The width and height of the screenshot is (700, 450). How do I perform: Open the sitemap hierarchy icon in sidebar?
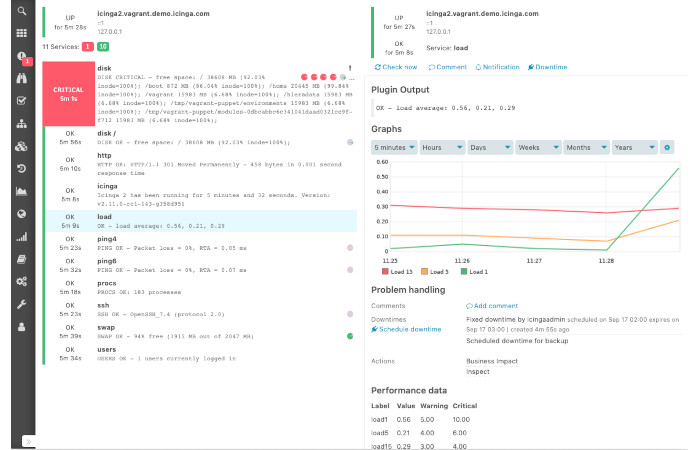click(x=21, y=124)
